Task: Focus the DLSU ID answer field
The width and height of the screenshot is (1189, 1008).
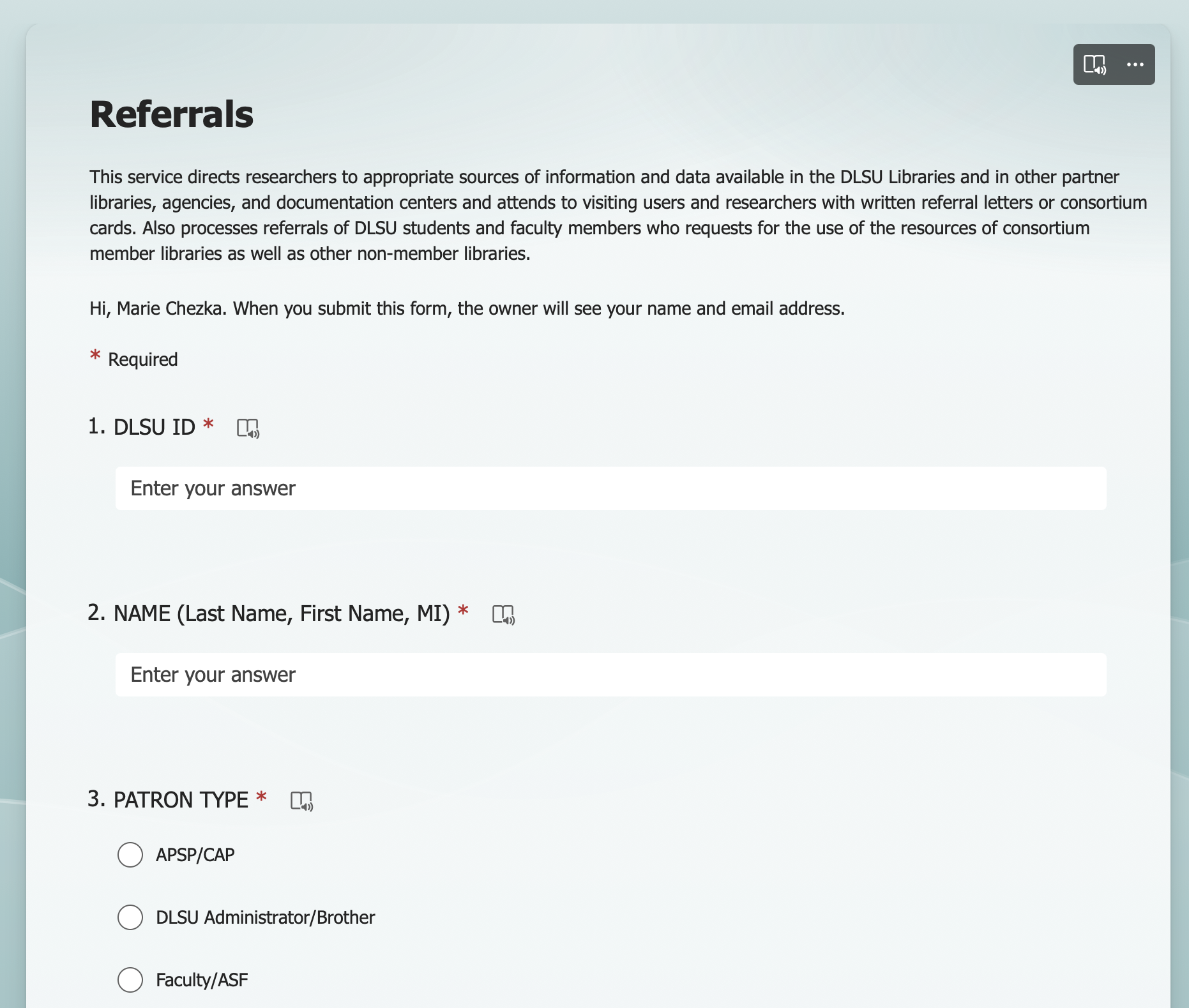Action: pos(610,488)
